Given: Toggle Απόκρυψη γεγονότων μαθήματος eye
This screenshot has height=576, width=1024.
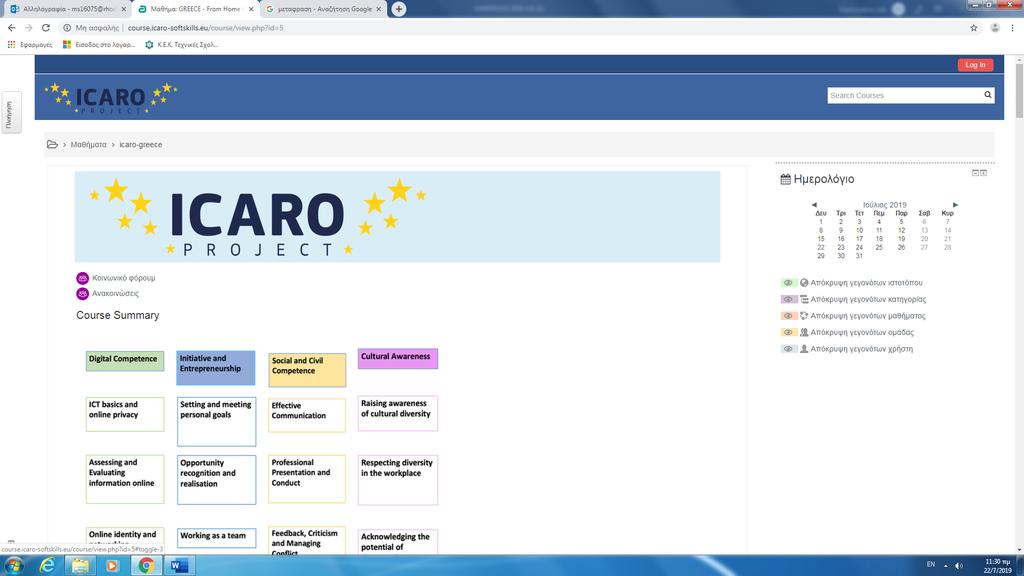Looking at the screenshot, I should tap(788, 315).
